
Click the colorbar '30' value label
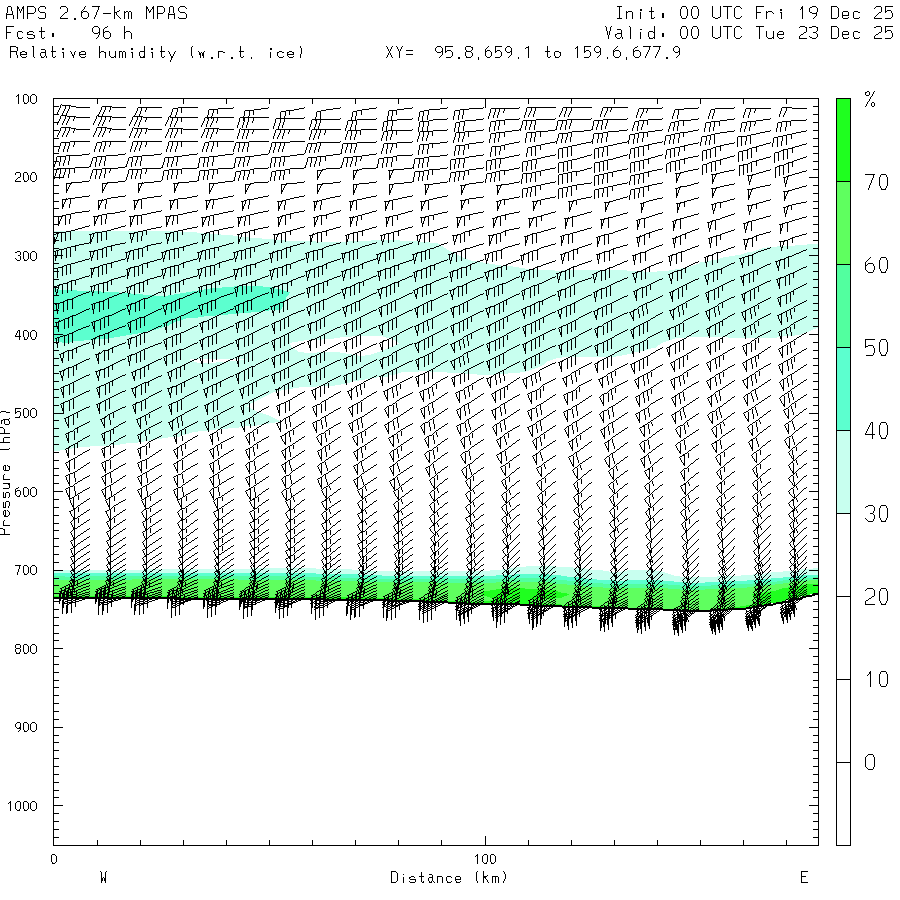(x=876, y=514)
